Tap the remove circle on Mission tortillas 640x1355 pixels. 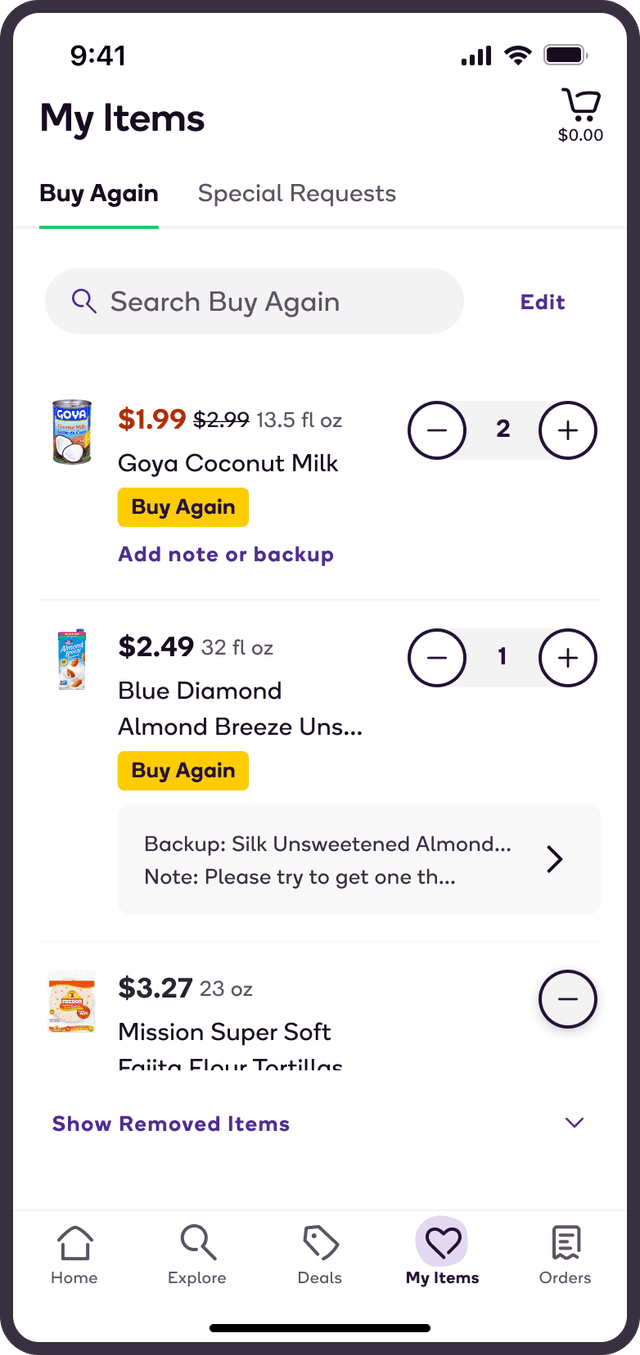tap(567, 999)
